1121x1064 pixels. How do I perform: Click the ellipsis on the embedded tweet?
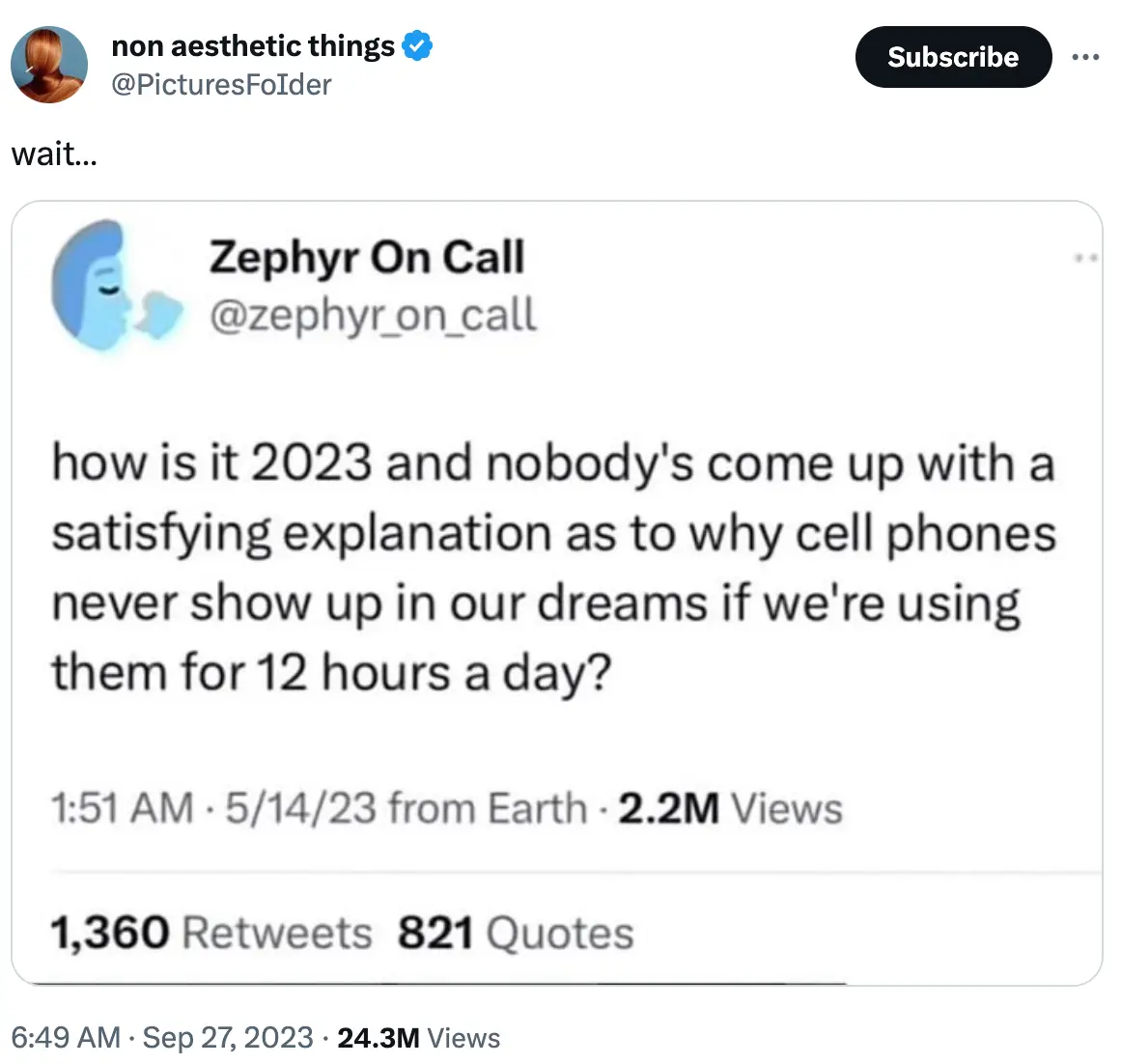point(1086,256)
